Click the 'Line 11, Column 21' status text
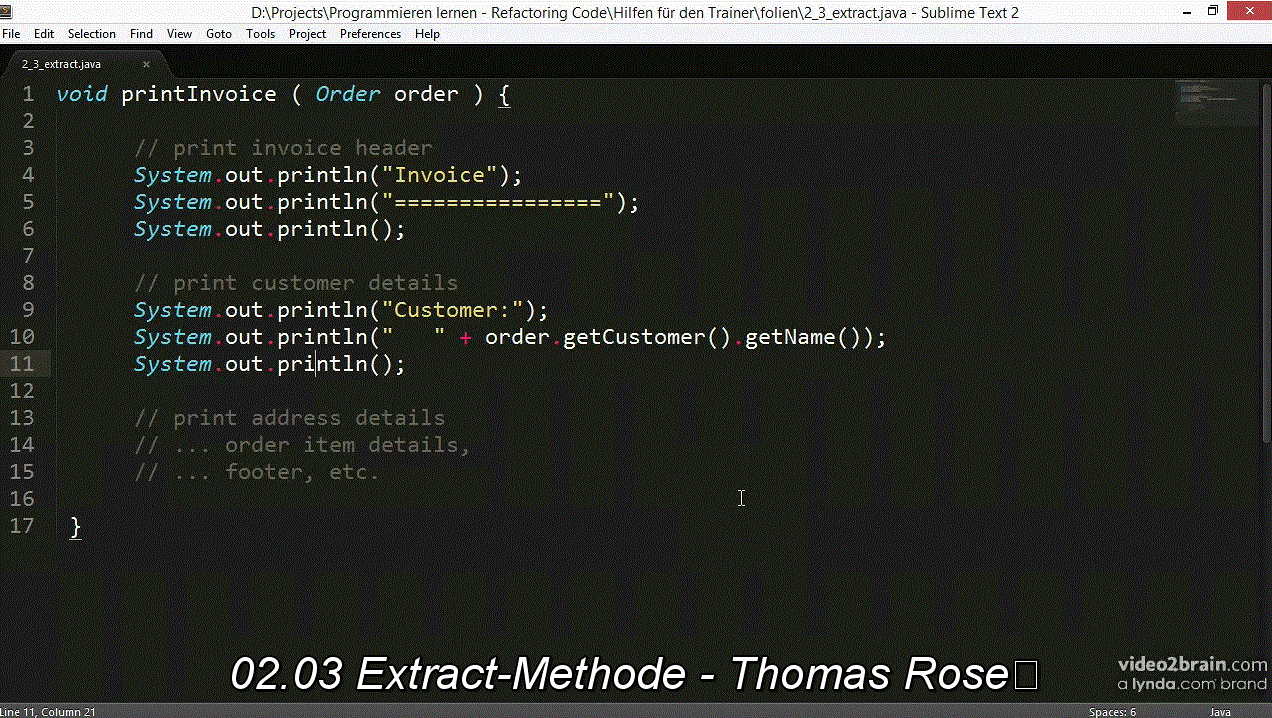1272x718 pixels. [48, 712]
